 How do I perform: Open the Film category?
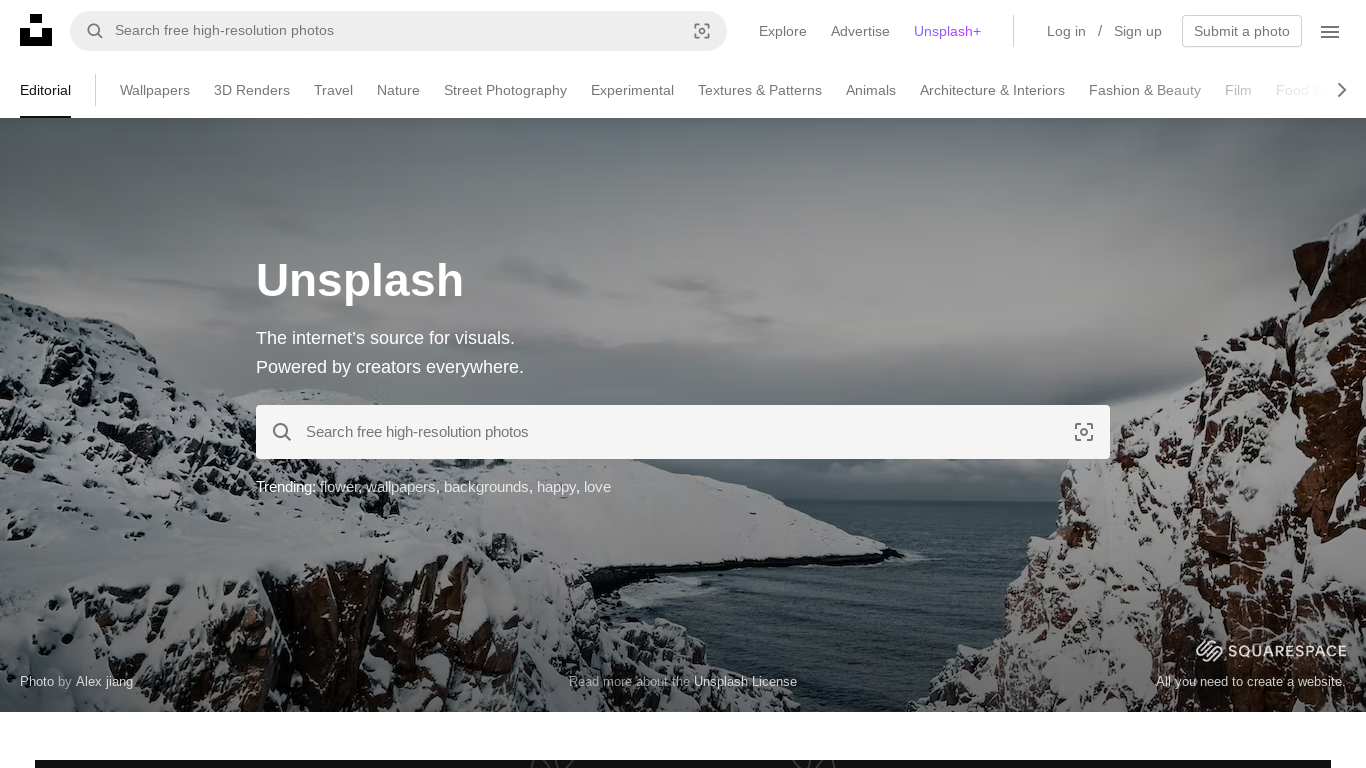1238,90
